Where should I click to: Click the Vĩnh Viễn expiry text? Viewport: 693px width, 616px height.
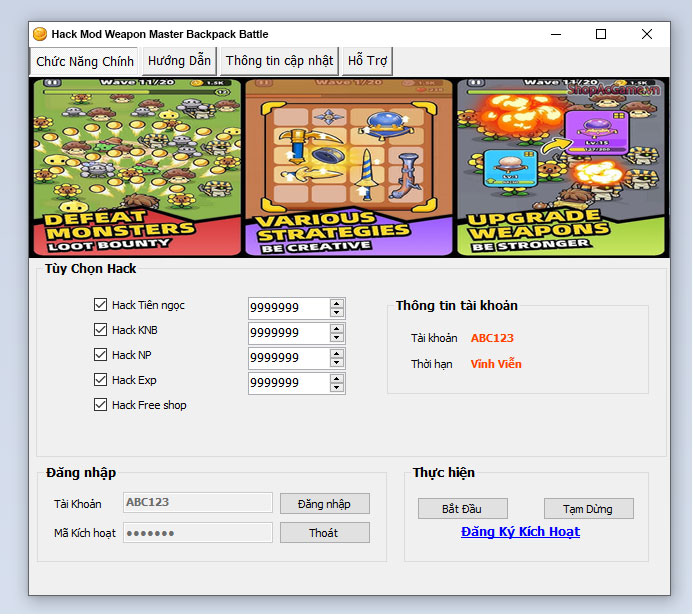[x=496, y=364]
